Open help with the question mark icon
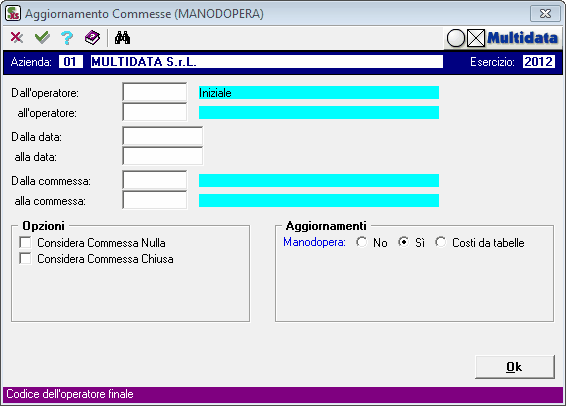566x406 pixels. (67, 38)
